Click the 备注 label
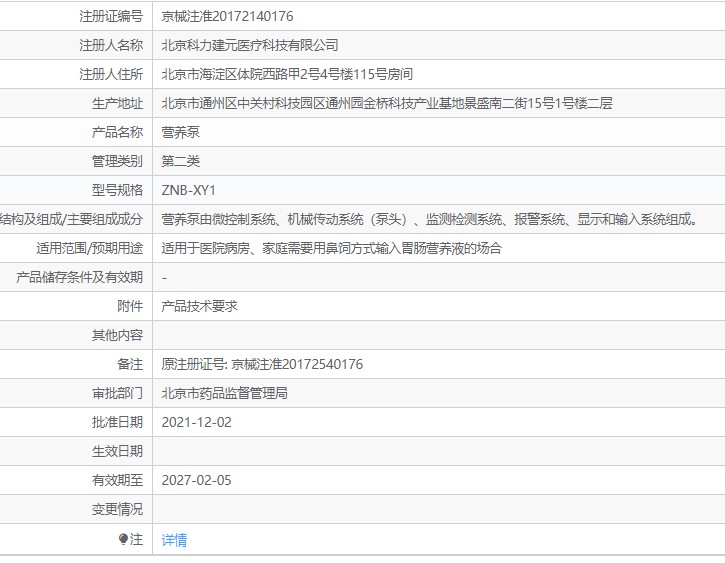 click(130, 364)
